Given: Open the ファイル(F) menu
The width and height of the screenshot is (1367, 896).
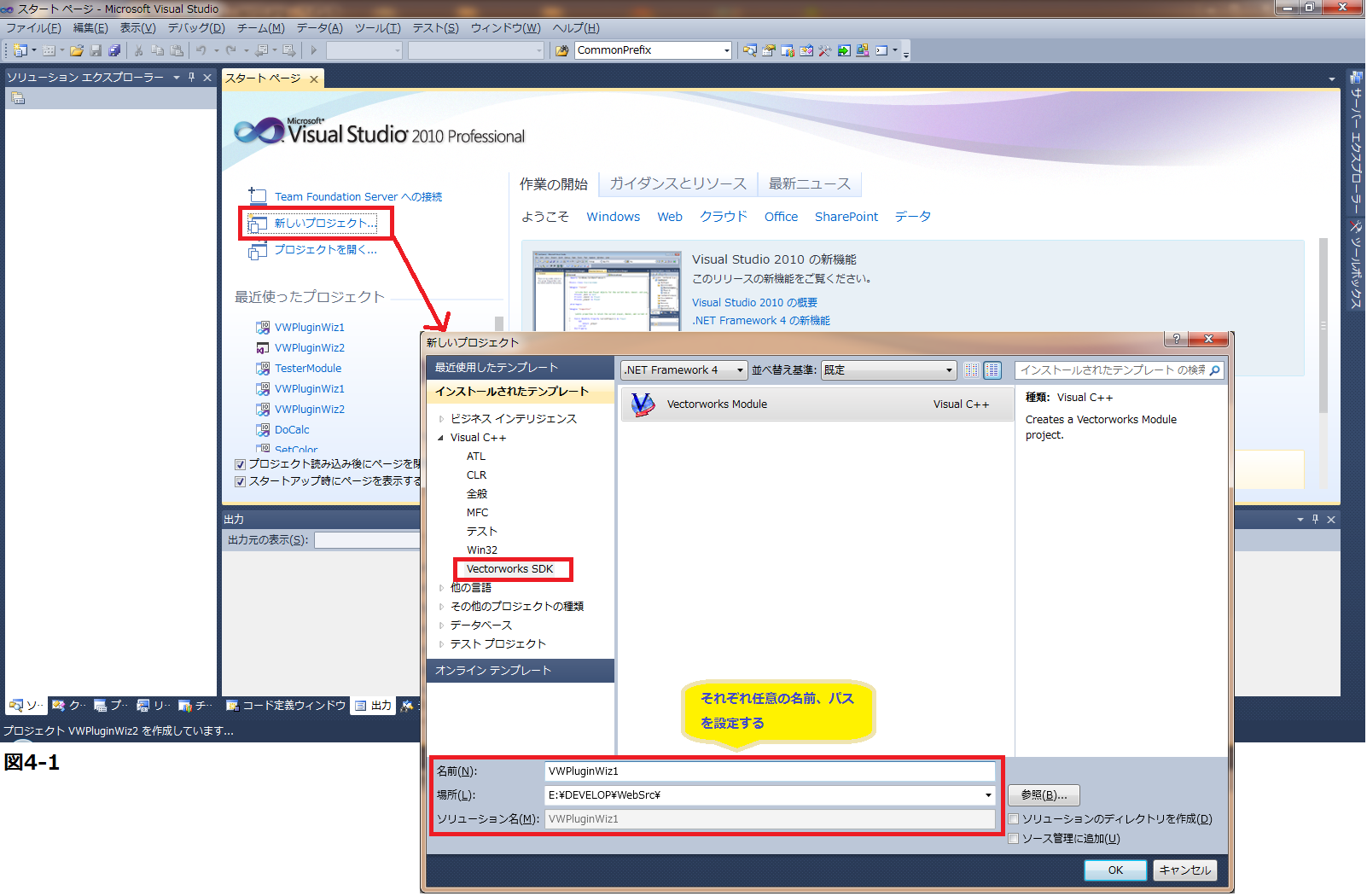Looking at the screenshot, I should tap(33, 28).
